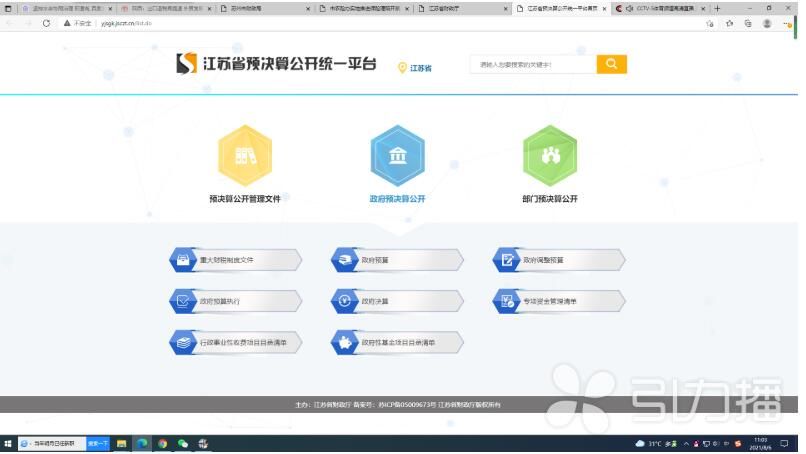Click the 31°C weather tray widget

click(x=656, y=443)
